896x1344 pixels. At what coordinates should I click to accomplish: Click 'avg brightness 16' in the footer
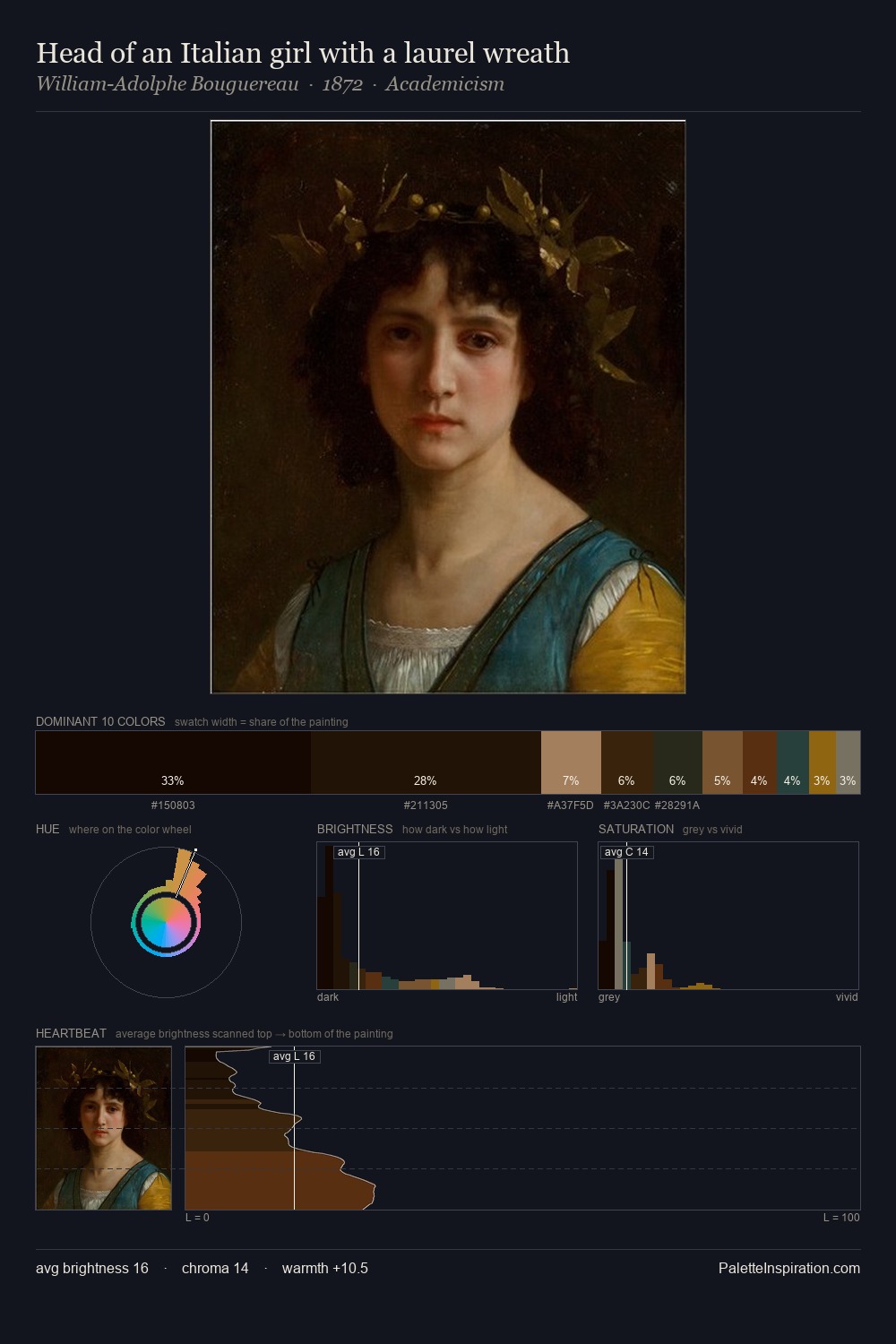click(x=92, y=1268)
